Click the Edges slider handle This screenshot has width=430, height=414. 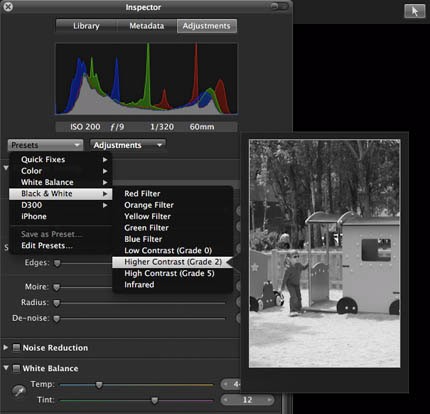pos(57,263)
